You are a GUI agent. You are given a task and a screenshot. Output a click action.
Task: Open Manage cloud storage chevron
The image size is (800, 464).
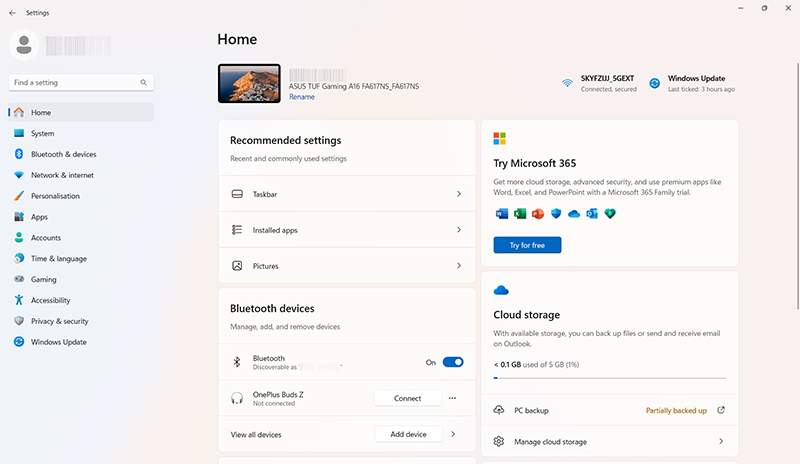coord(721,441)
